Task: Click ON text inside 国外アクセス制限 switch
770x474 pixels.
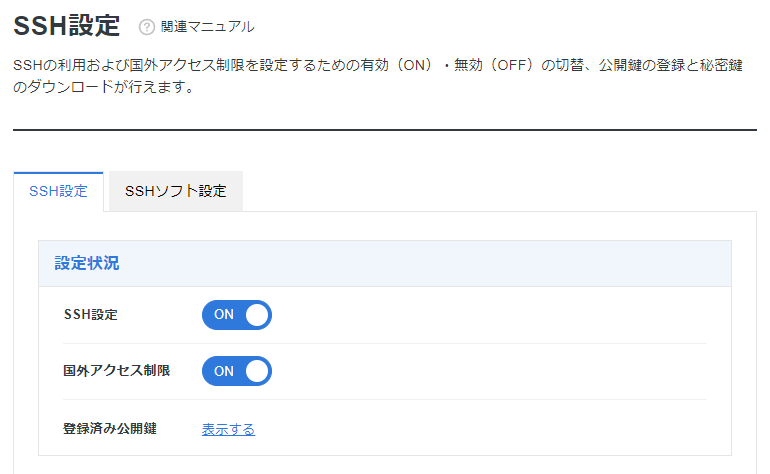Action: [224, 371]
